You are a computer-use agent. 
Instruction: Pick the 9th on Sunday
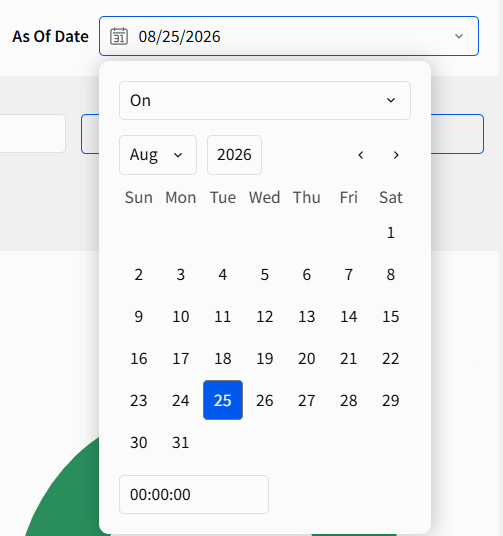(138, 316)
